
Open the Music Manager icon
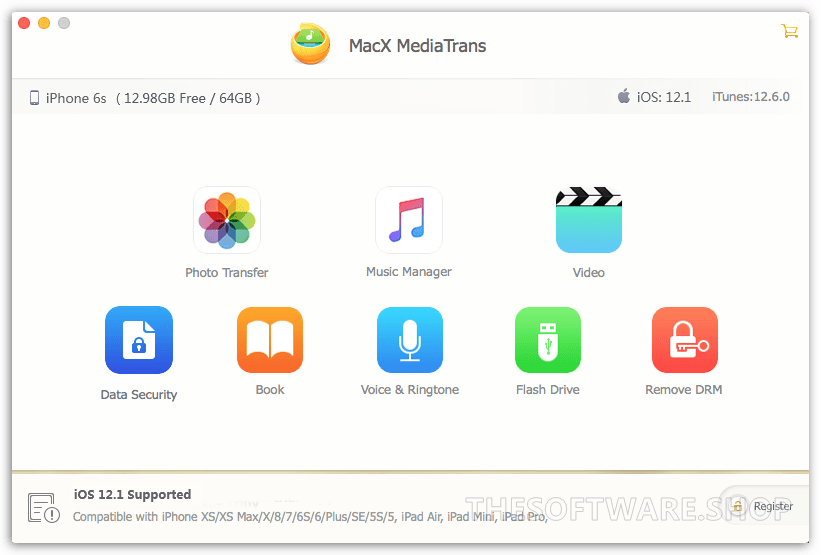coord(409,220)
